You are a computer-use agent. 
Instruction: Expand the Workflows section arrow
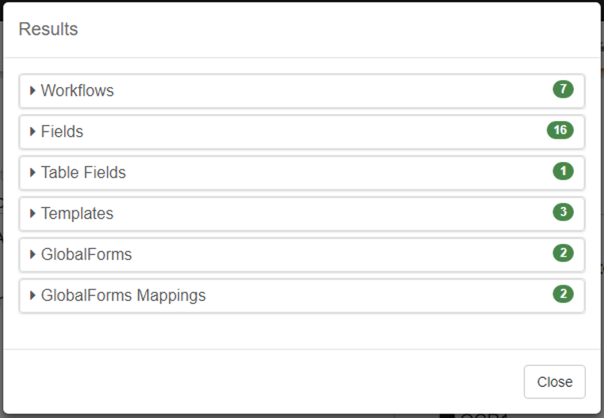pyautogui.click(x=33, y=90)
